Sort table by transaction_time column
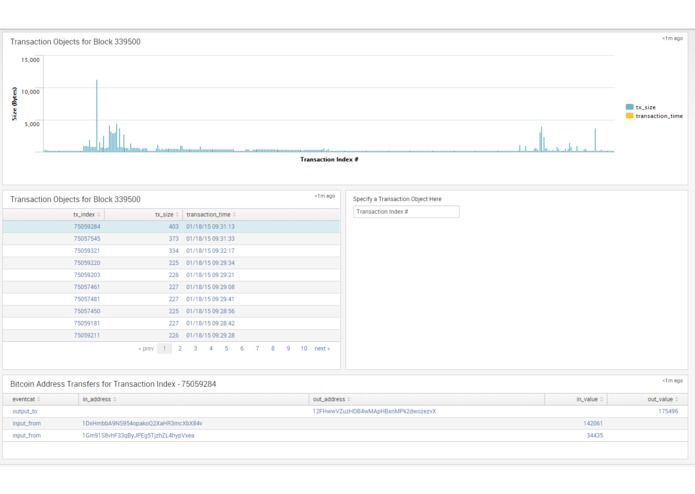 (x=211, y=214)
